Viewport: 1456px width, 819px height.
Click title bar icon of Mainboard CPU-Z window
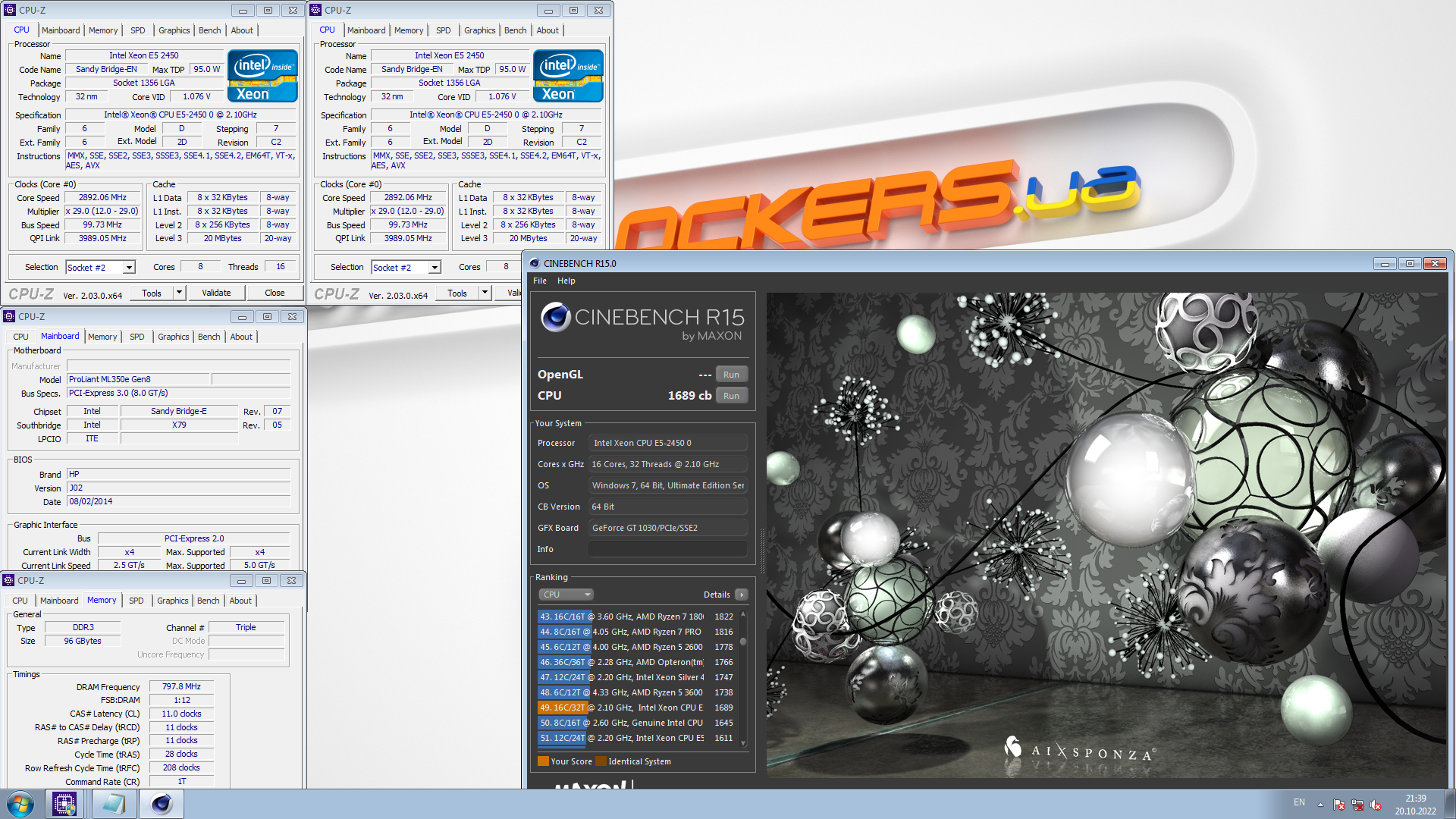[x=9, y=316]
